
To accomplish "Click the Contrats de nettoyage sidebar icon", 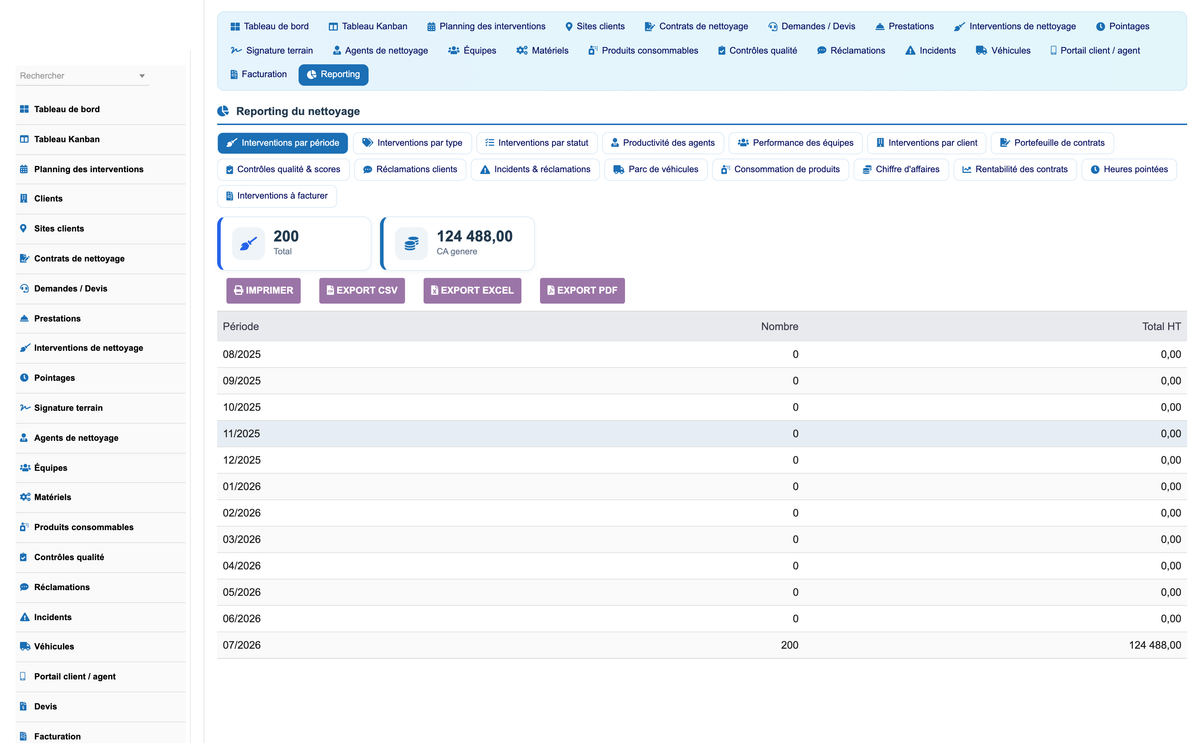I will (24, 259).
